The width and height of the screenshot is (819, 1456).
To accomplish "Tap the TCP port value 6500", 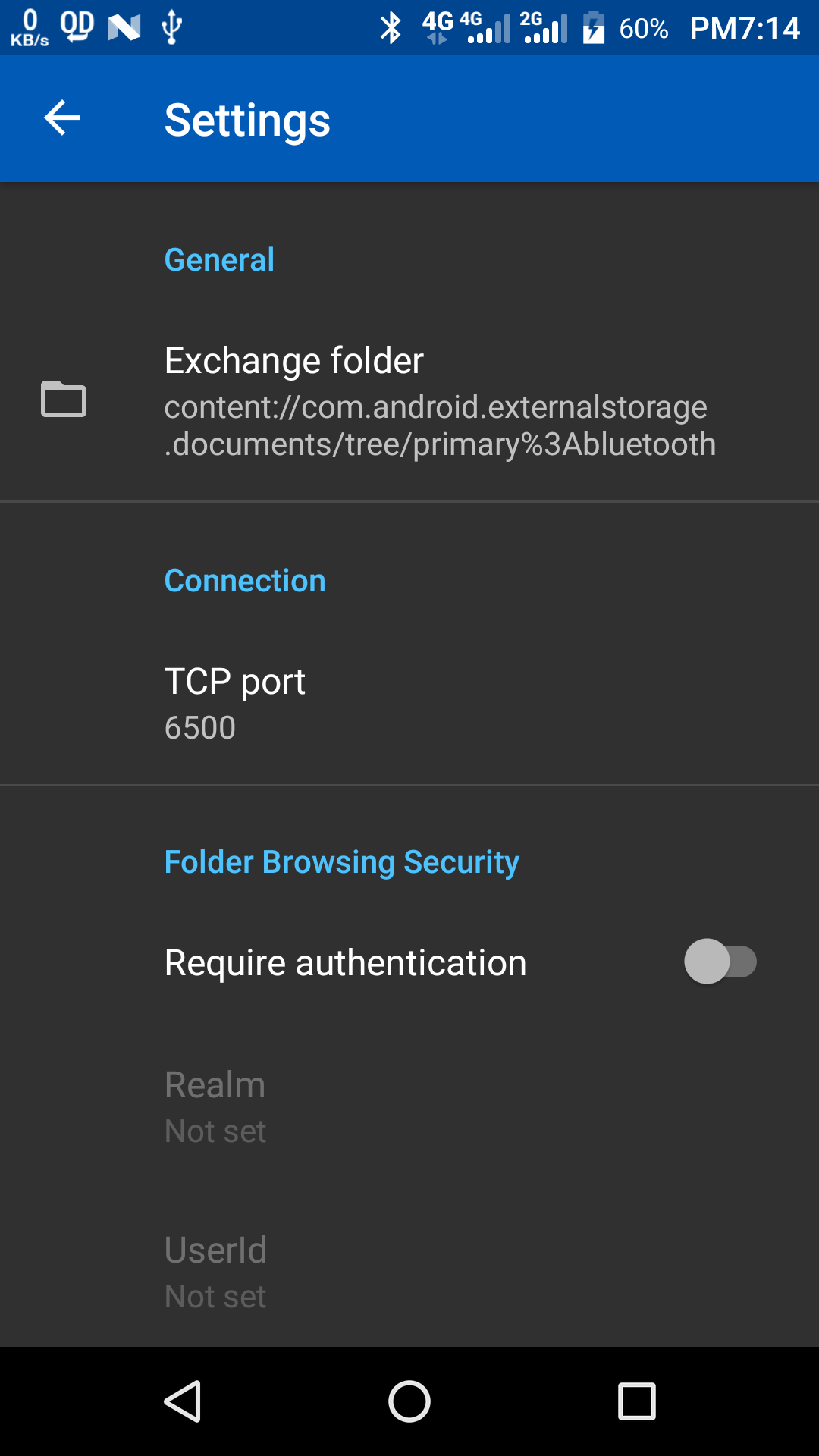I will pyautogui.click(x=200, y=728).
